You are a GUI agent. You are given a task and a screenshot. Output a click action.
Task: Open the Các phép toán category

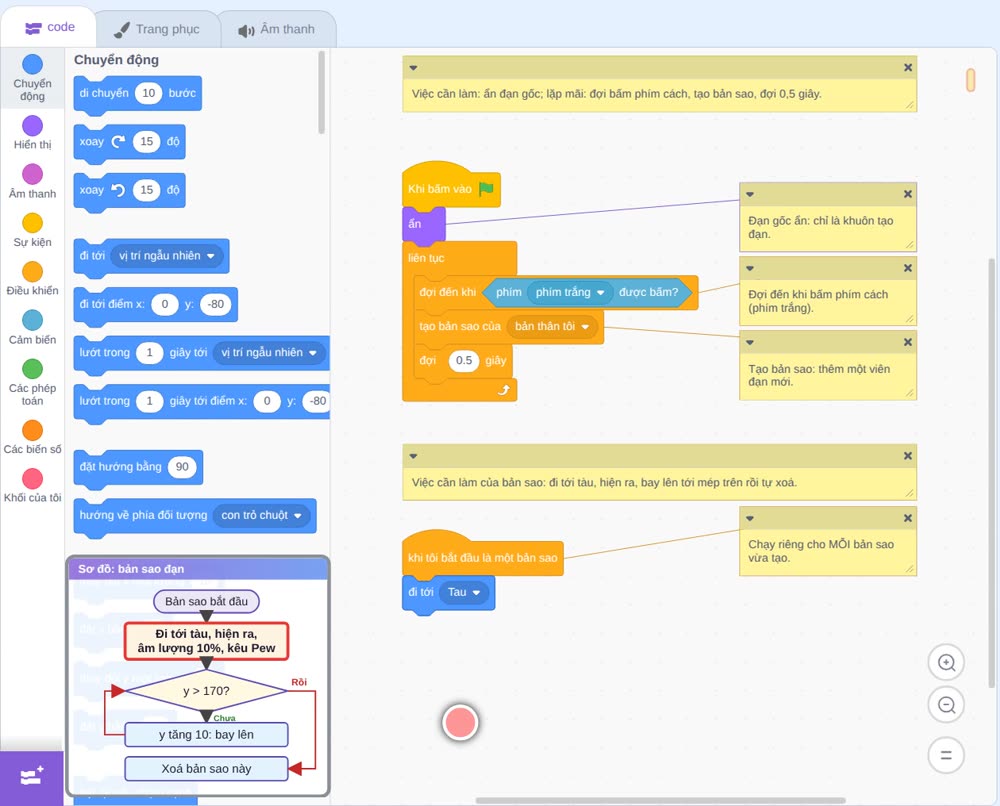(32, 383)
